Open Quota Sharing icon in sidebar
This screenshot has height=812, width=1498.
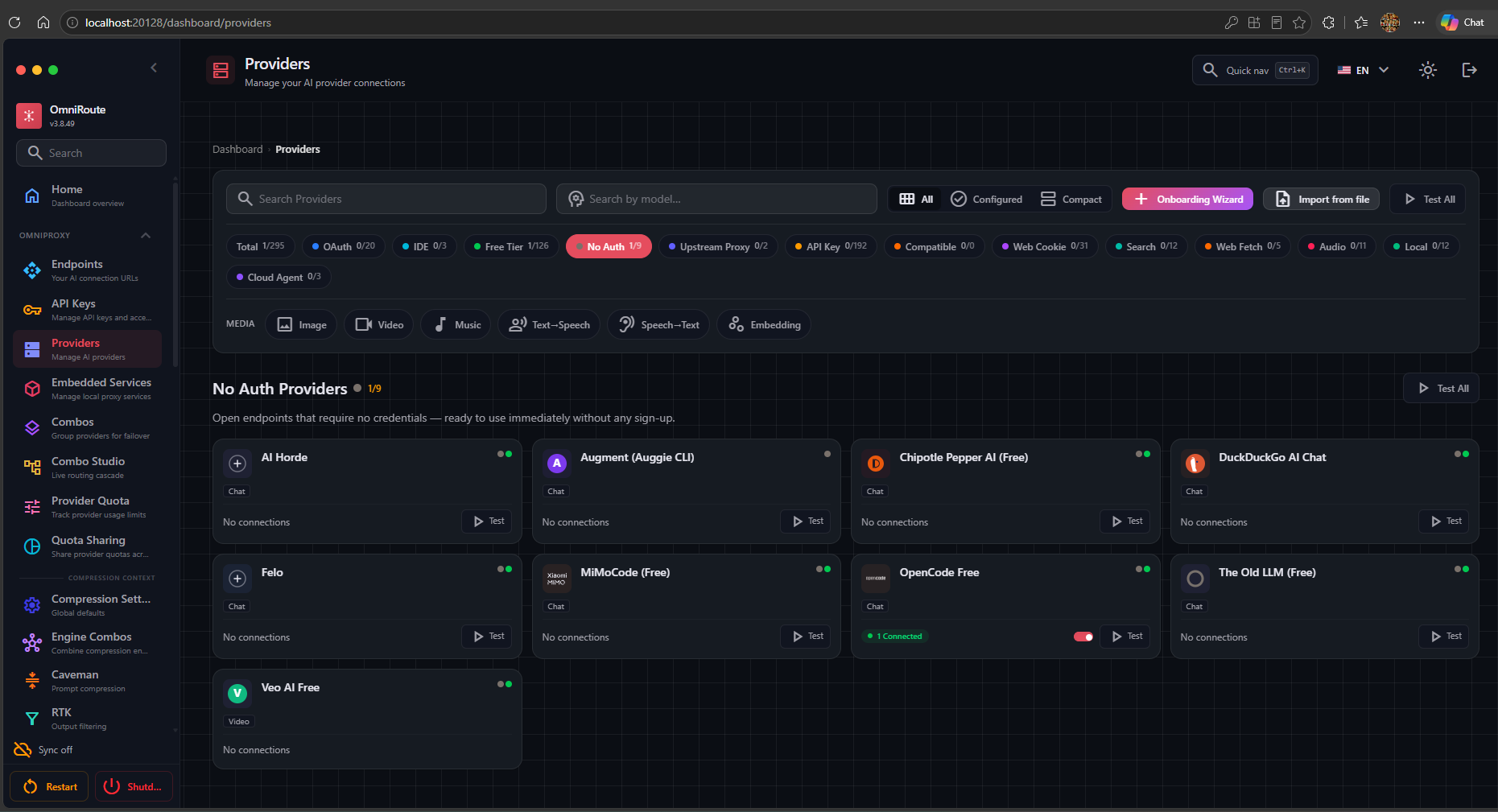click(x=32, y=546)
